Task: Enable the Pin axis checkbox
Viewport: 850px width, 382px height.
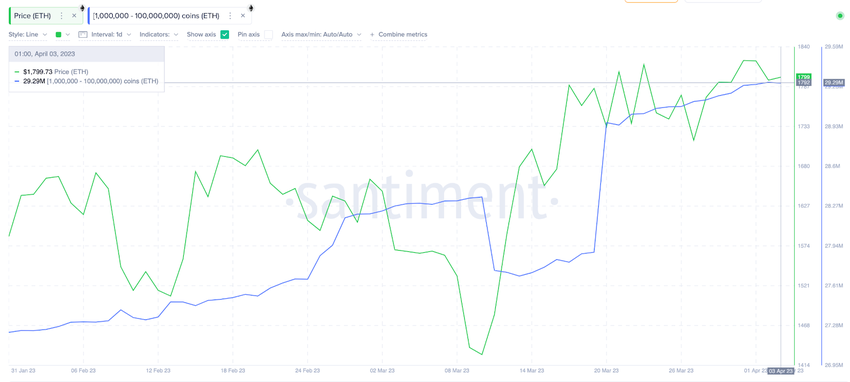Action: 268,34
